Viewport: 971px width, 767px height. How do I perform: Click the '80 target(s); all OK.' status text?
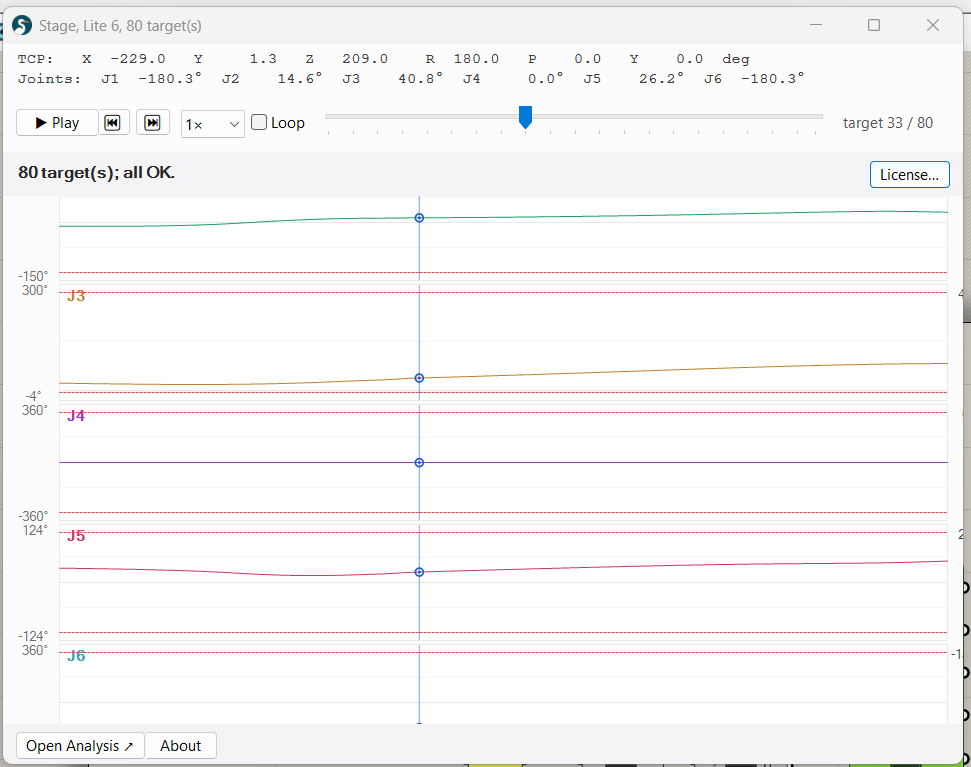coord(96,172)
